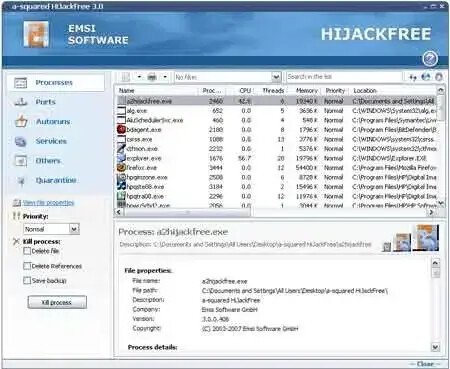Click the hpqste08.exe icon in list

pos(121,186)
